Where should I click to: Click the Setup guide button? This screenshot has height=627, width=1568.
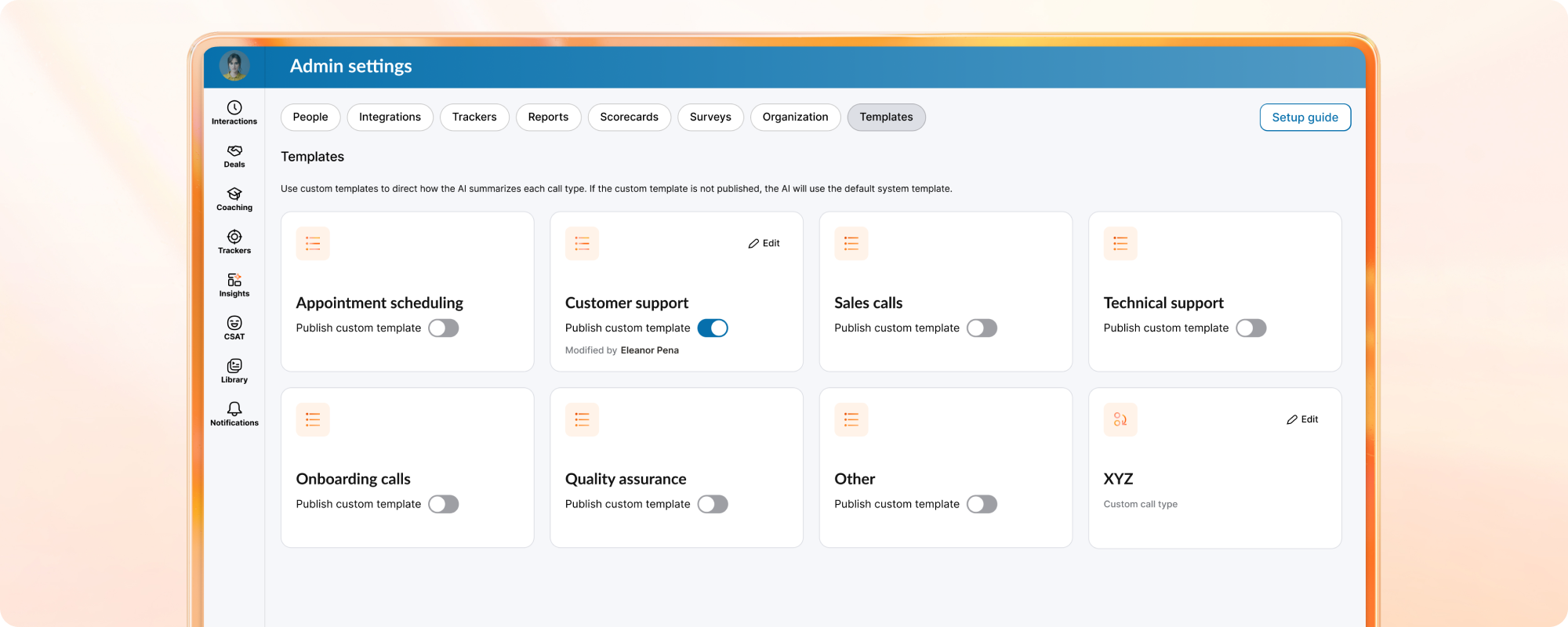[x=1305, y=118]
